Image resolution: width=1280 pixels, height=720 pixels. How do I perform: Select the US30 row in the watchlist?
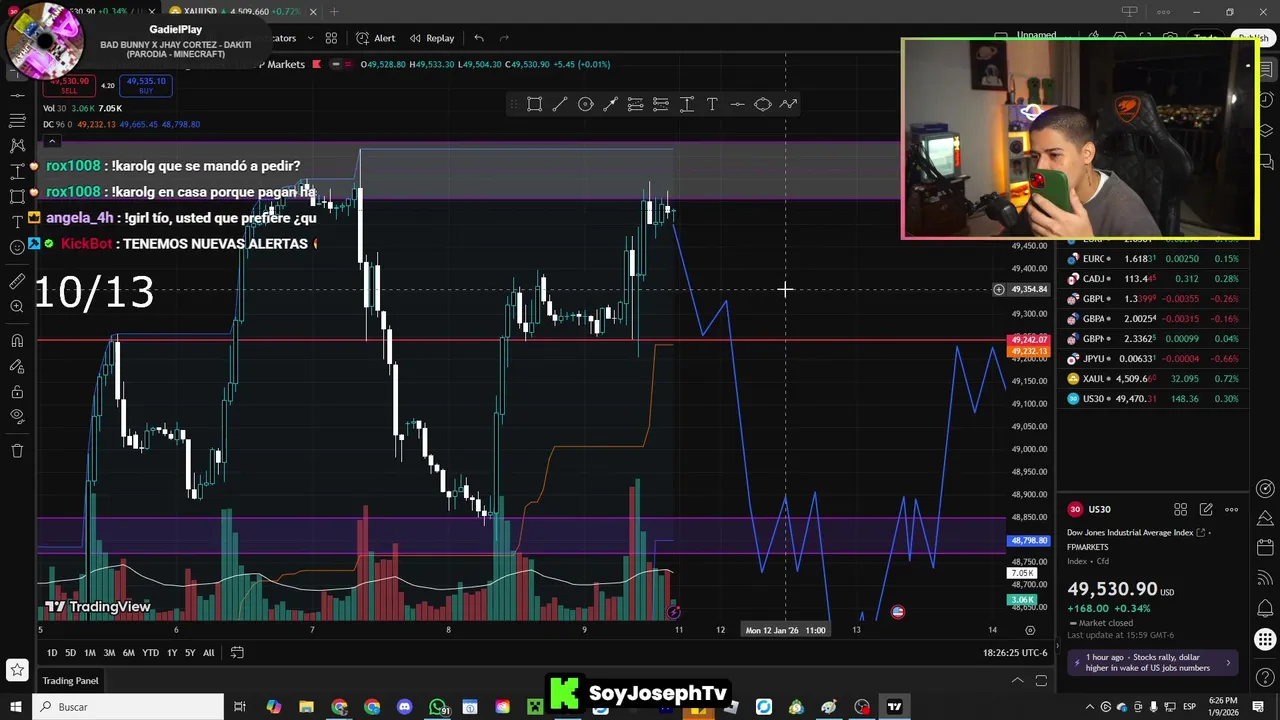click(1153, 399)
